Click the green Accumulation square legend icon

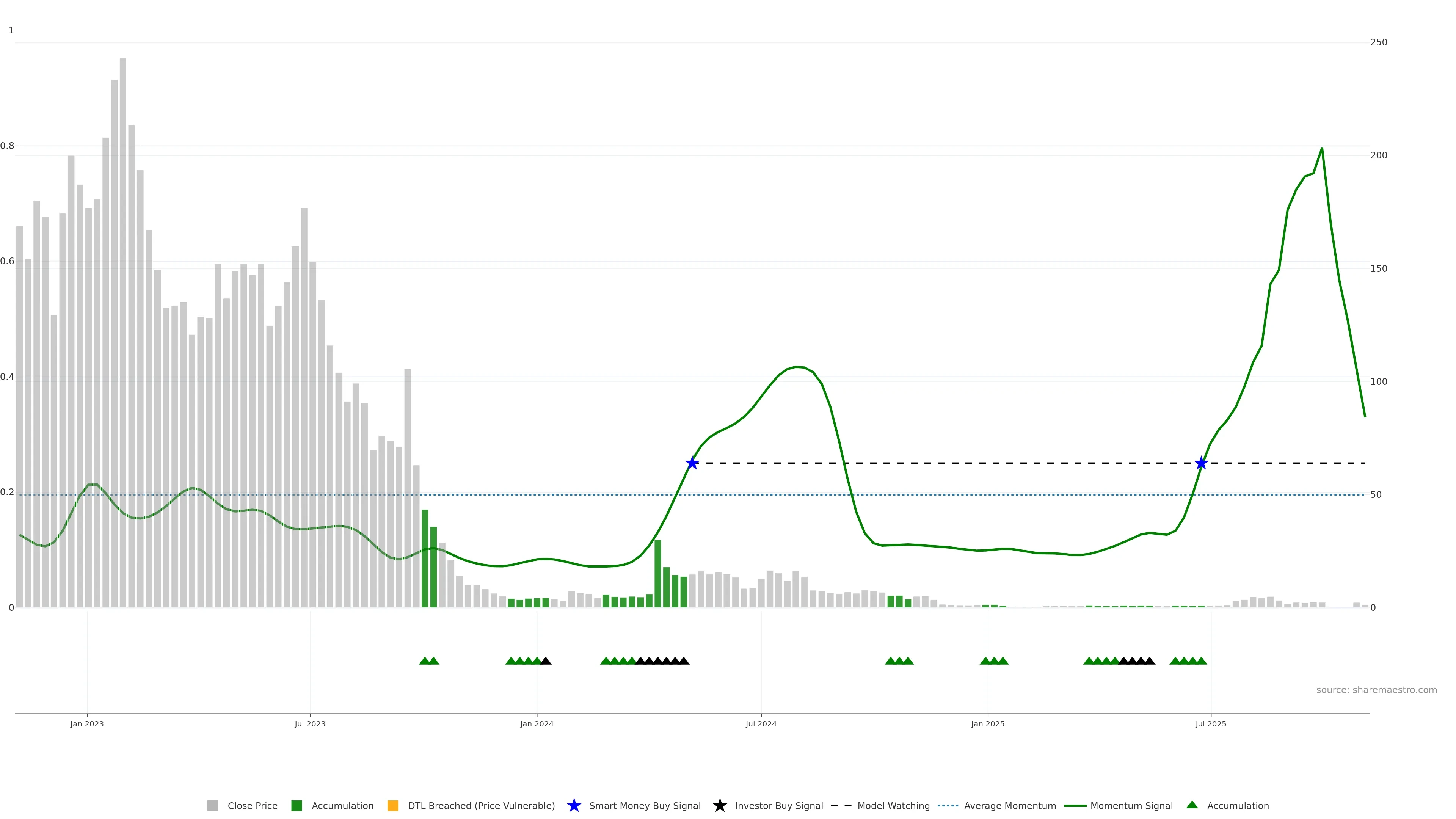(296, 805)
